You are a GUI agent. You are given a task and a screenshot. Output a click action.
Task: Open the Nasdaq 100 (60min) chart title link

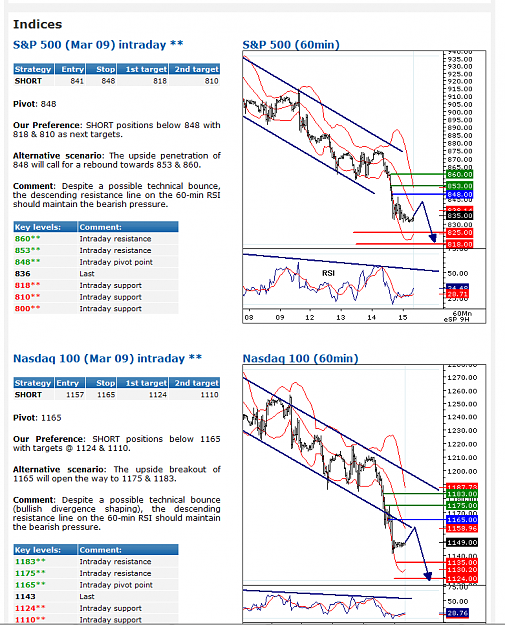pos(301,358)
